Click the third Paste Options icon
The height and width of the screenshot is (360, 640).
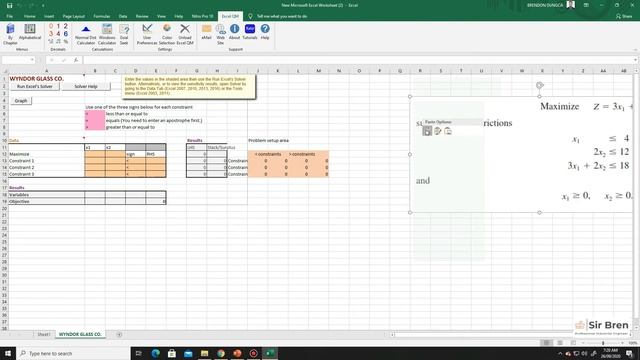[x=448, y=131]
